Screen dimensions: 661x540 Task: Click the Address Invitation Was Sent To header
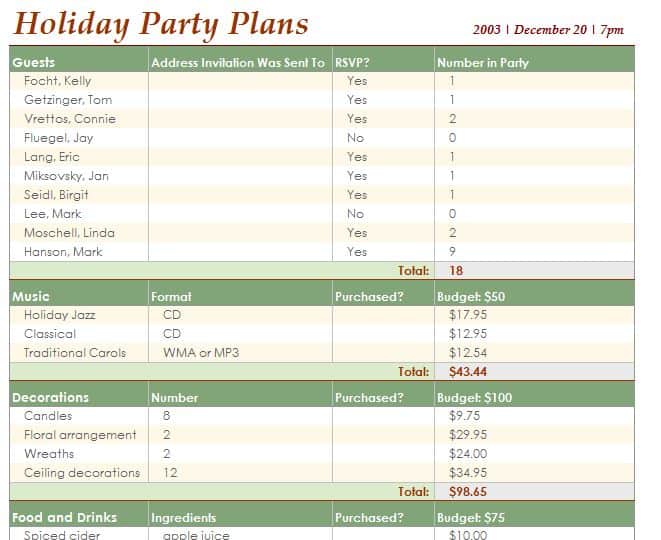[240, 62]
